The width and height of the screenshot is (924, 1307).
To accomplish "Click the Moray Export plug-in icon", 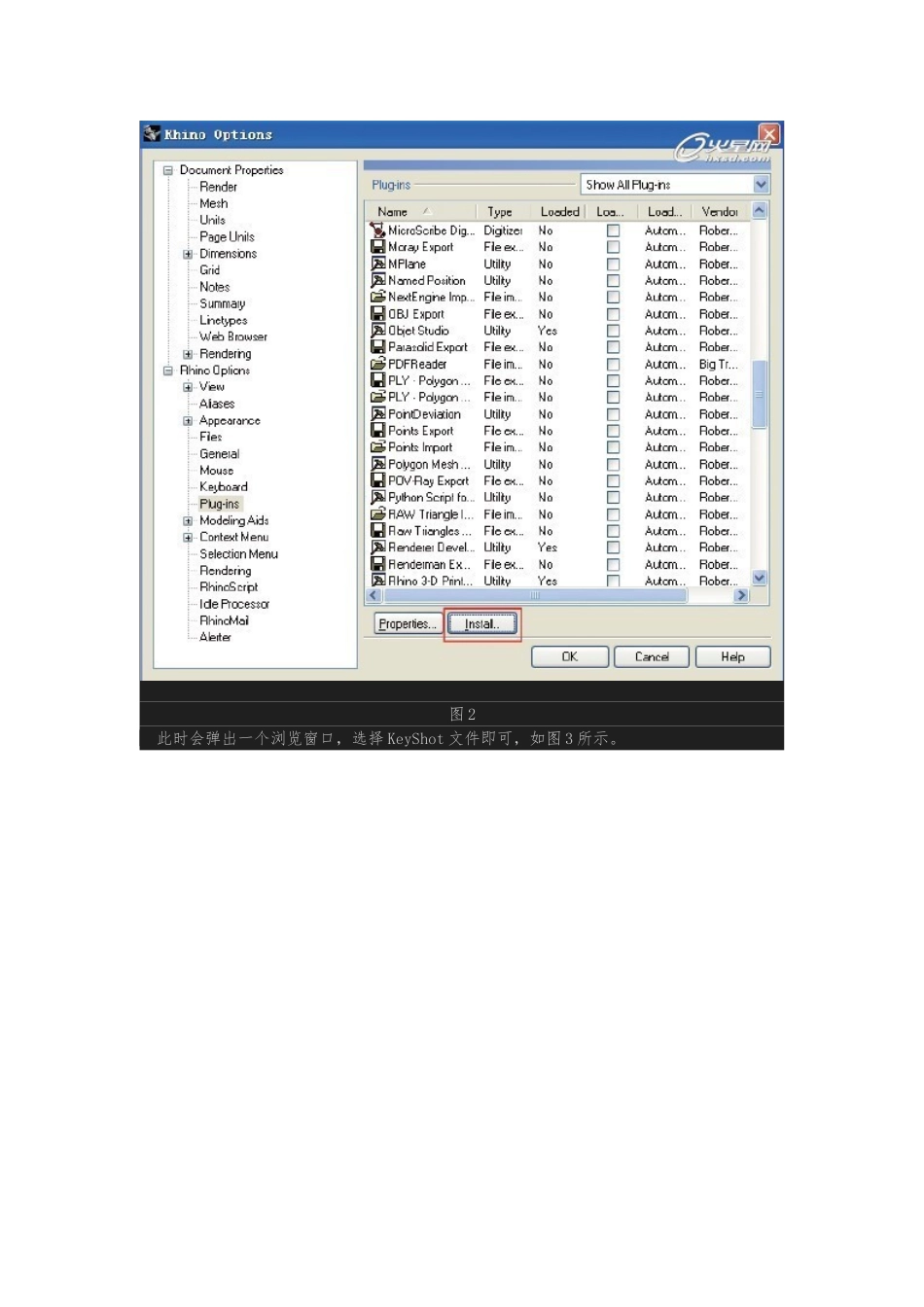I will tap(377, 247).
